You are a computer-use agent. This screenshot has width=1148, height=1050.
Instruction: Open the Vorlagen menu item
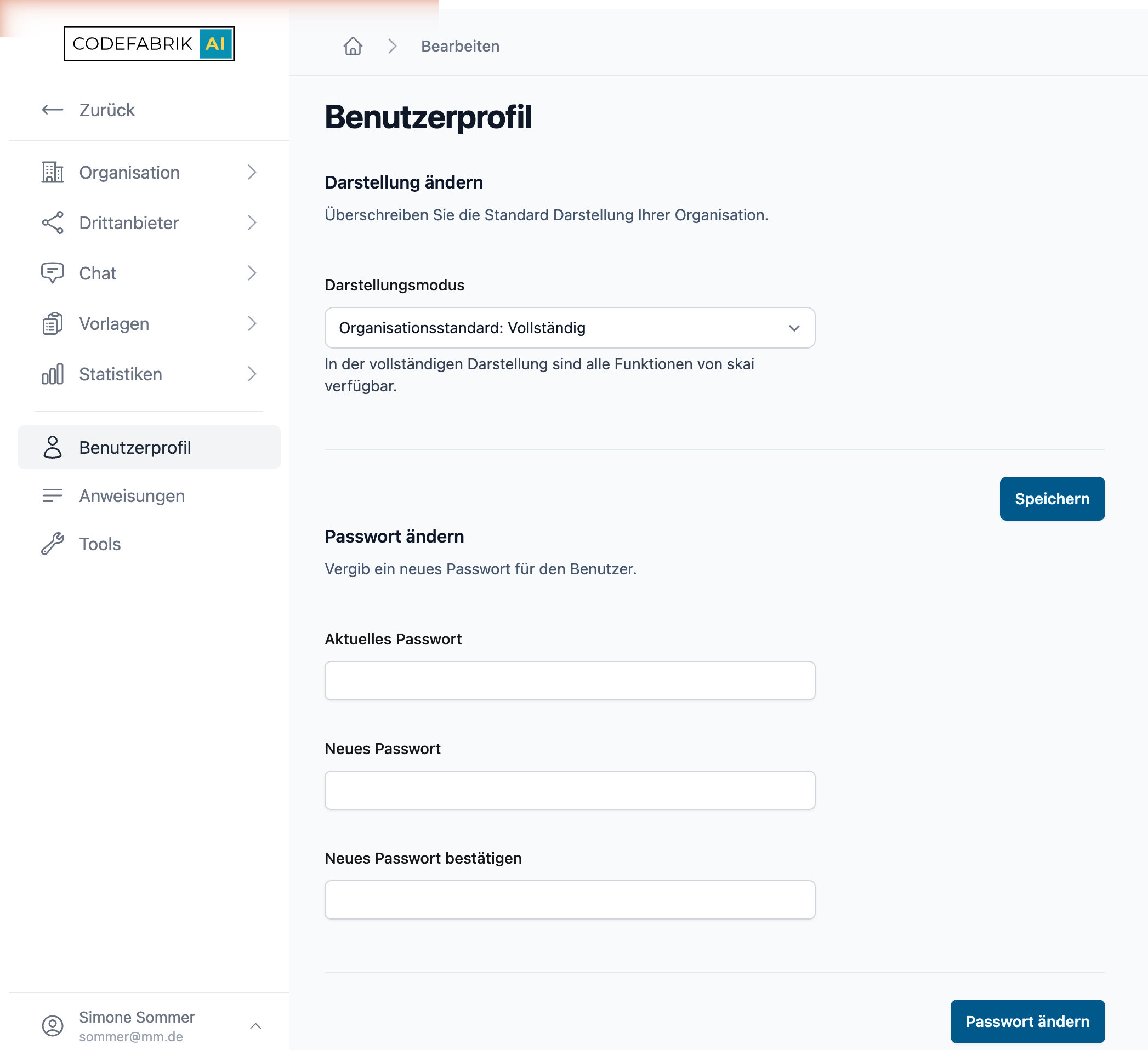coord(149,323)
